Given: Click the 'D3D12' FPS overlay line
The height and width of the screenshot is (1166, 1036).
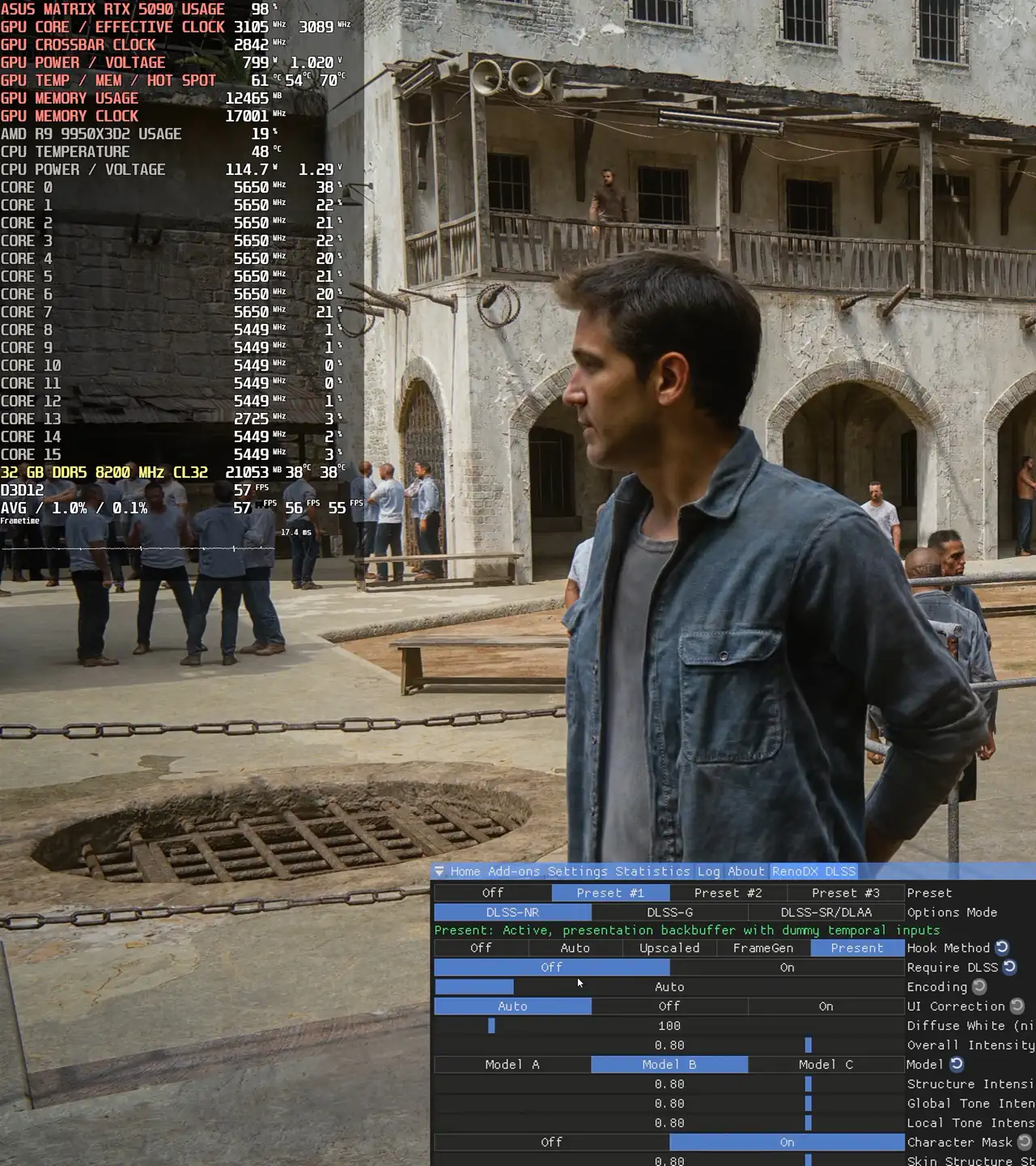Looking at the screenshot, I should click(x=134, y=490).
